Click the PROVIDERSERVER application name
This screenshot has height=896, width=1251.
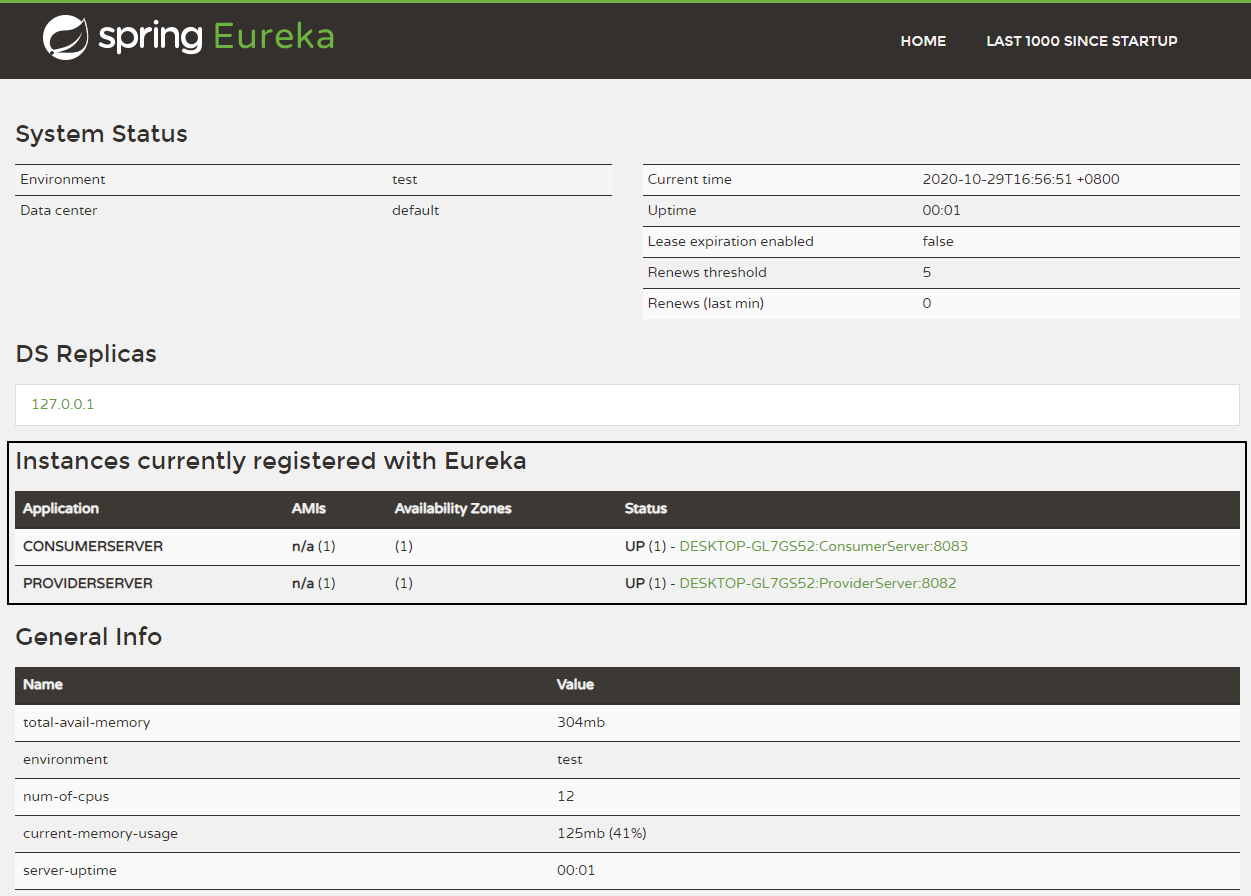tap(88, 583)
